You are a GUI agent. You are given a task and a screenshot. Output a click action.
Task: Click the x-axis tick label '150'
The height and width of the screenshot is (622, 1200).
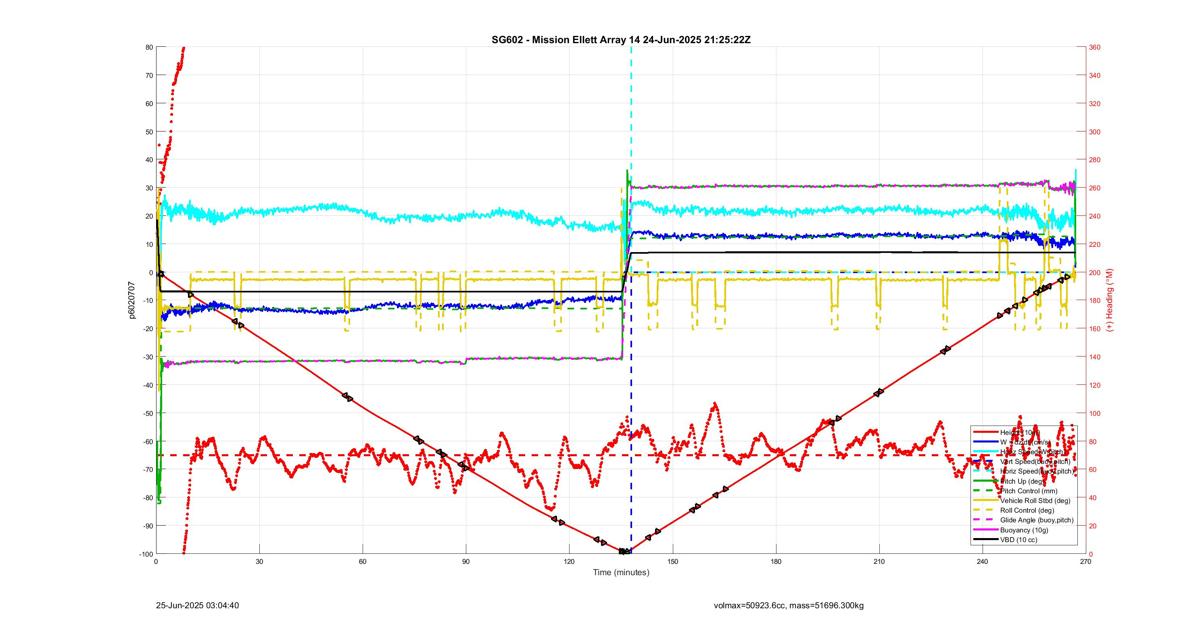(x=672, y=561)
